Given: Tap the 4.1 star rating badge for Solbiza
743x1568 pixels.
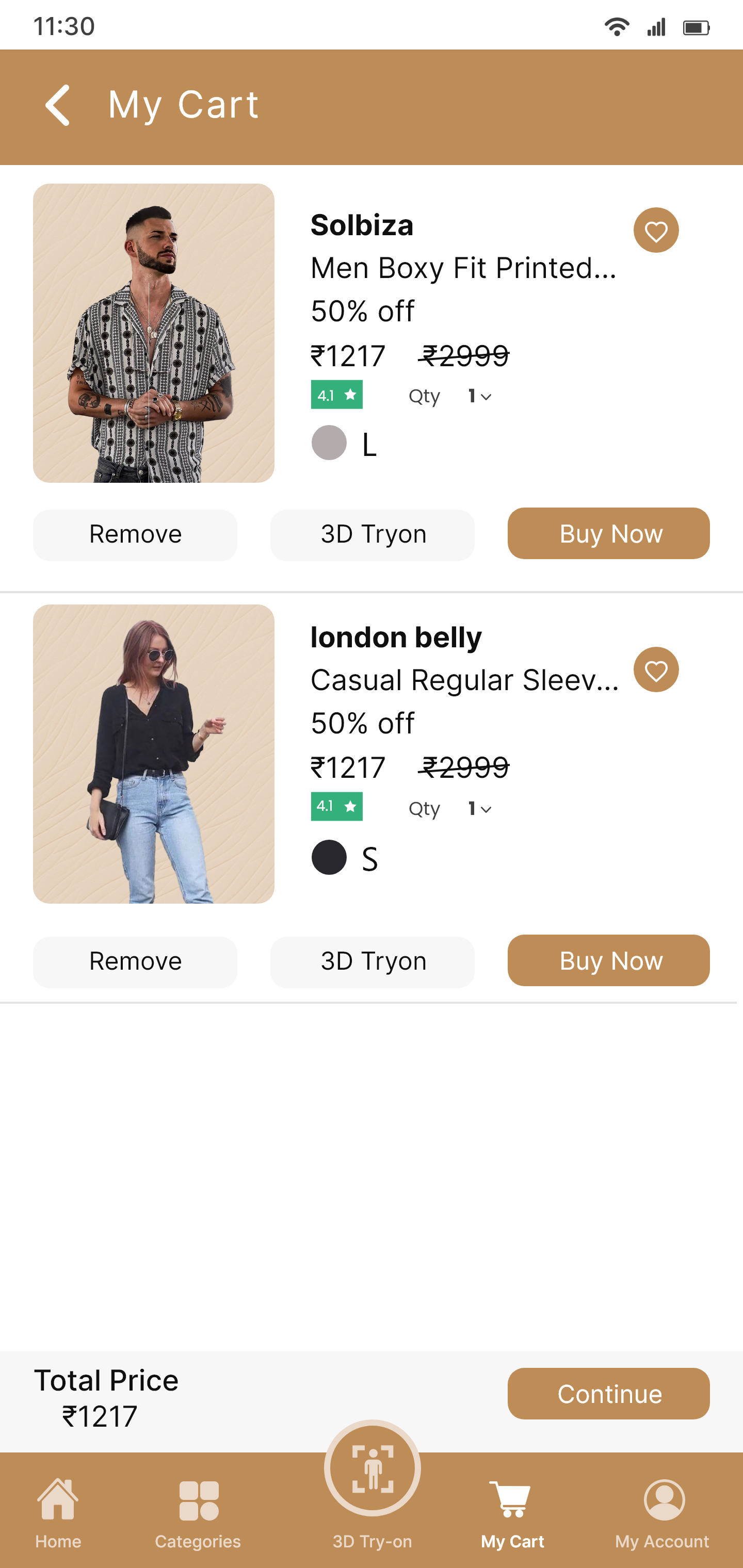Looking at the screenshot, I should (337, 395).
